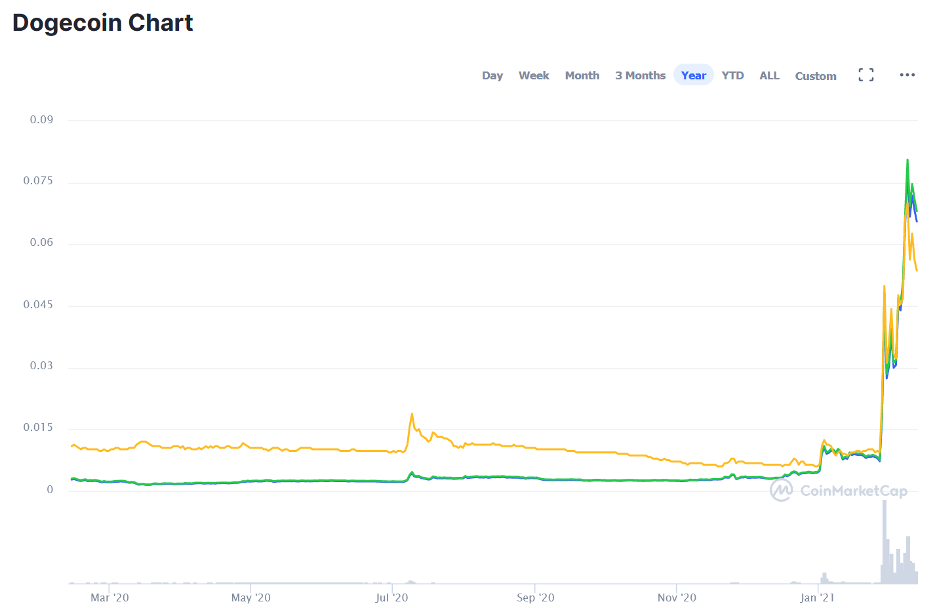Click the Jul '20 x-axis label
This screenshot has width=936, height=608.
point(392,597)
